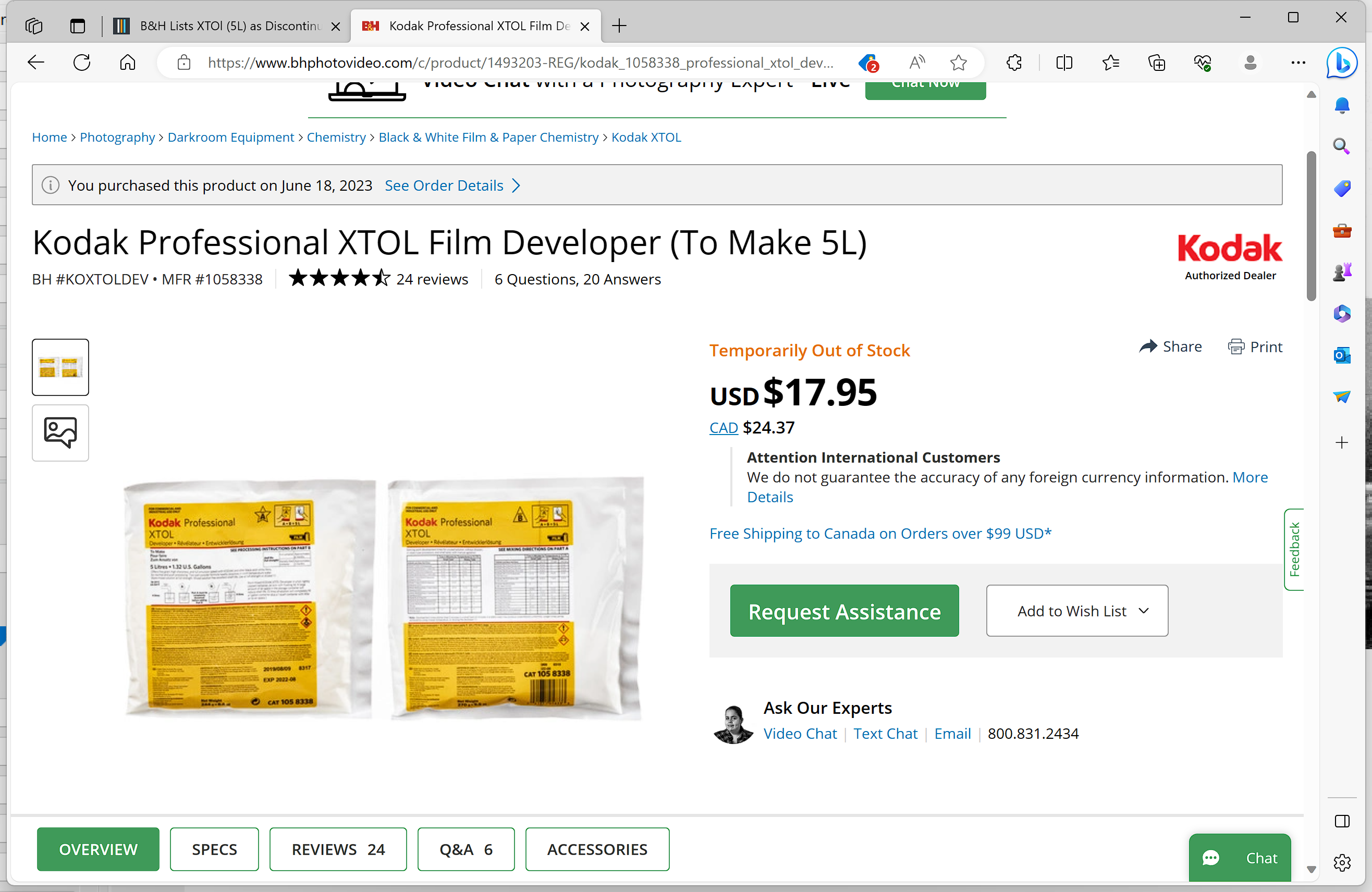Screen dimensions: 1372x892
Task: Open Free Shipping to Canada link
Action: (x=880, y=534)
